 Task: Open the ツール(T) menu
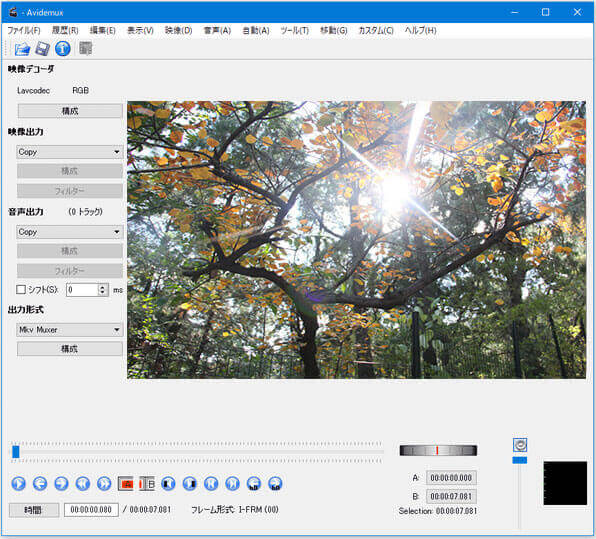[295, 30]
